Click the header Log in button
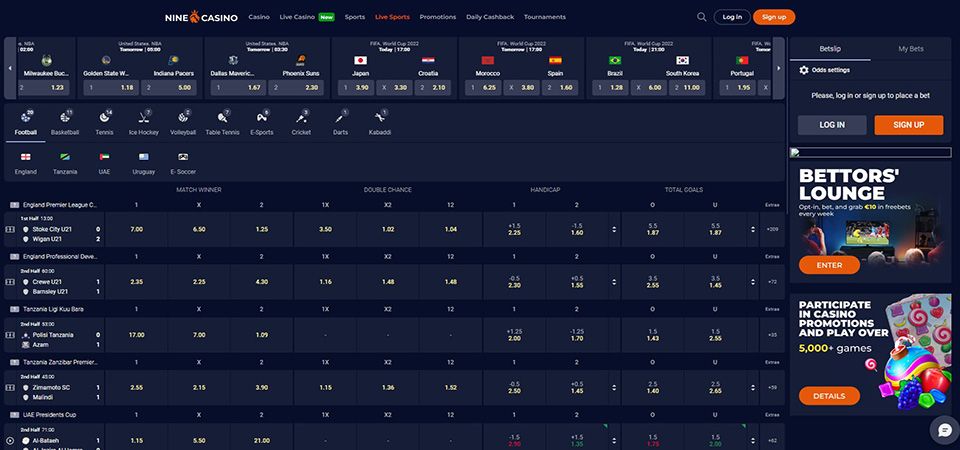The width and height of the screenshot is (960, 450). click(732, 17)
